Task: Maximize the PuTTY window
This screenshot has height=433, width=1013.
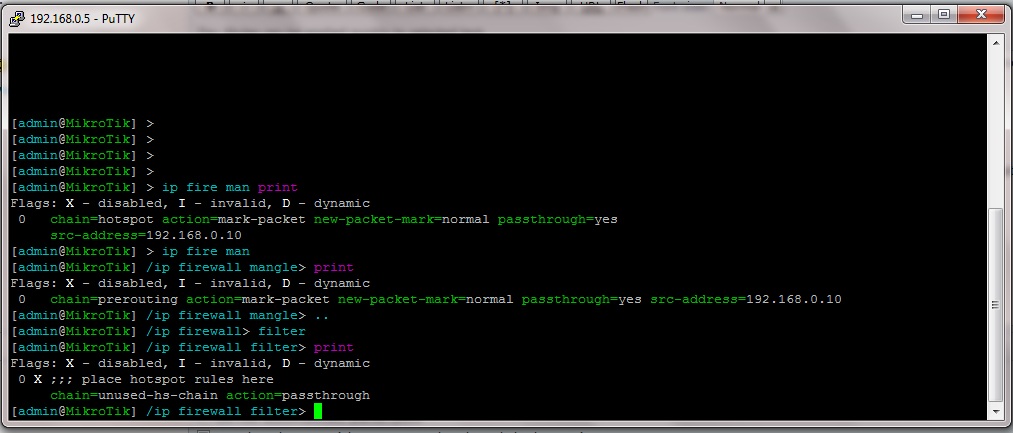Action: coord(944,15)
